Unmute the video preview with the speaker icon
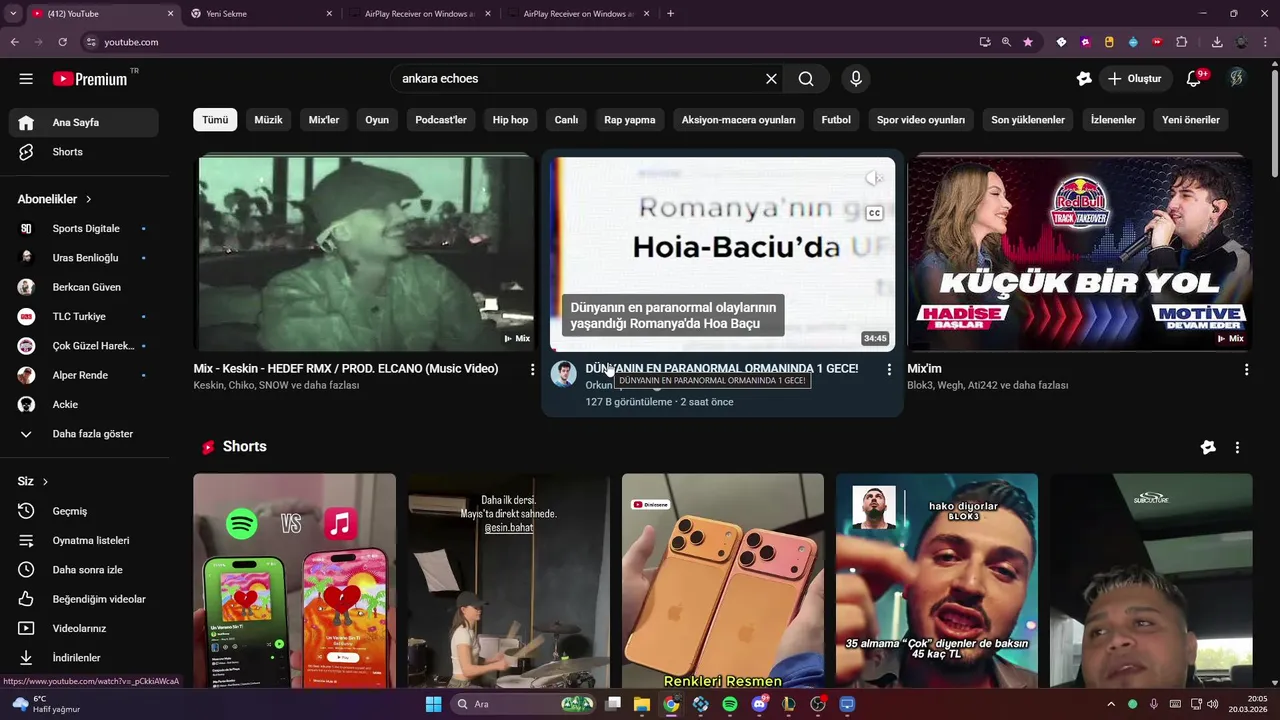 tap(874, 178)
